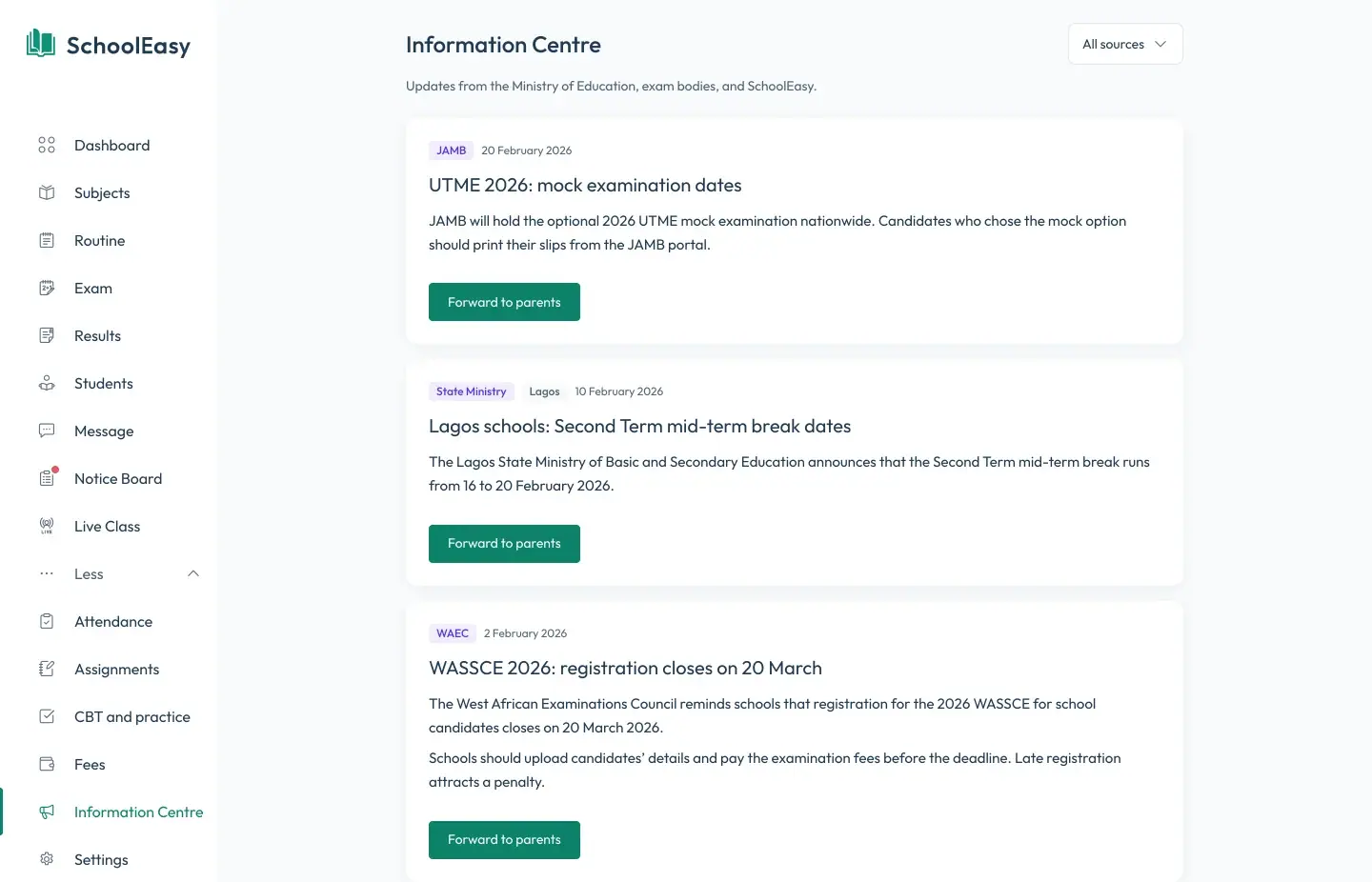The height and width of the screenshot is (882, 1372).
Task: Click the Message chat bubble icon
Action: click(x=47, y=431)
